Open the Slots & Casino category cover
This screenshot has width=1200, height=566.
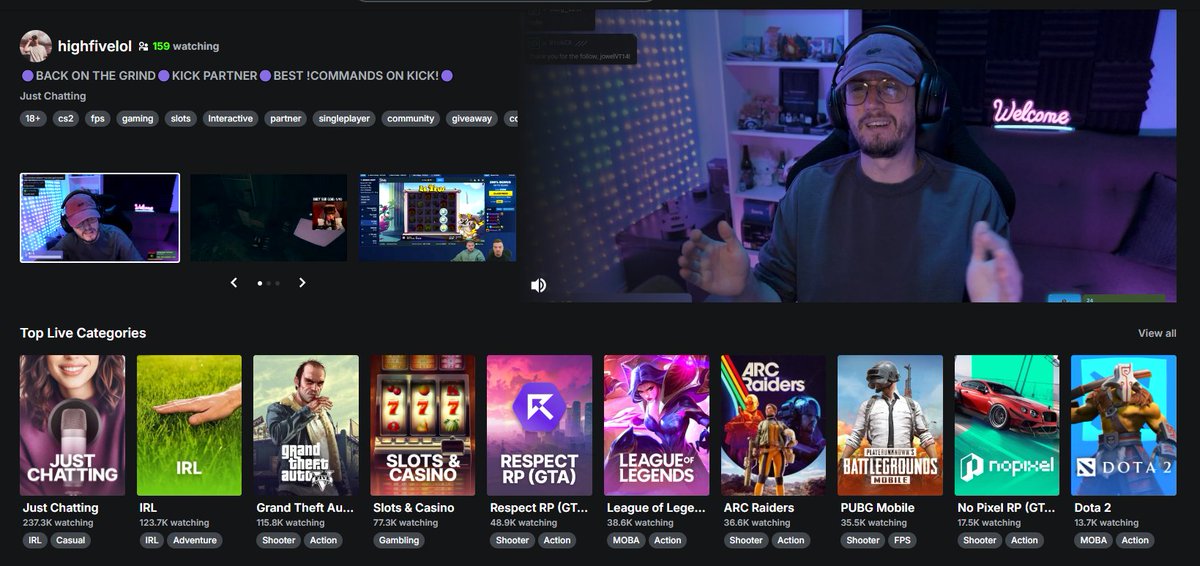[x=423, y=425]
